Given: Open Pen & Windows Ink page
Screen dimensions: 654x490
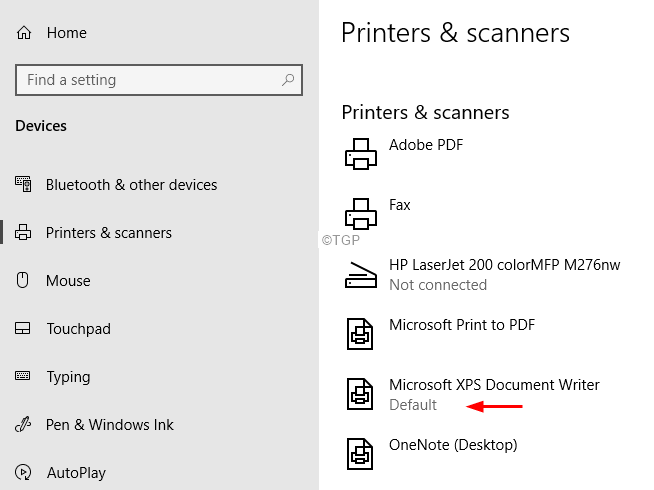Looking at the screenshot, I should pos(110,425).
